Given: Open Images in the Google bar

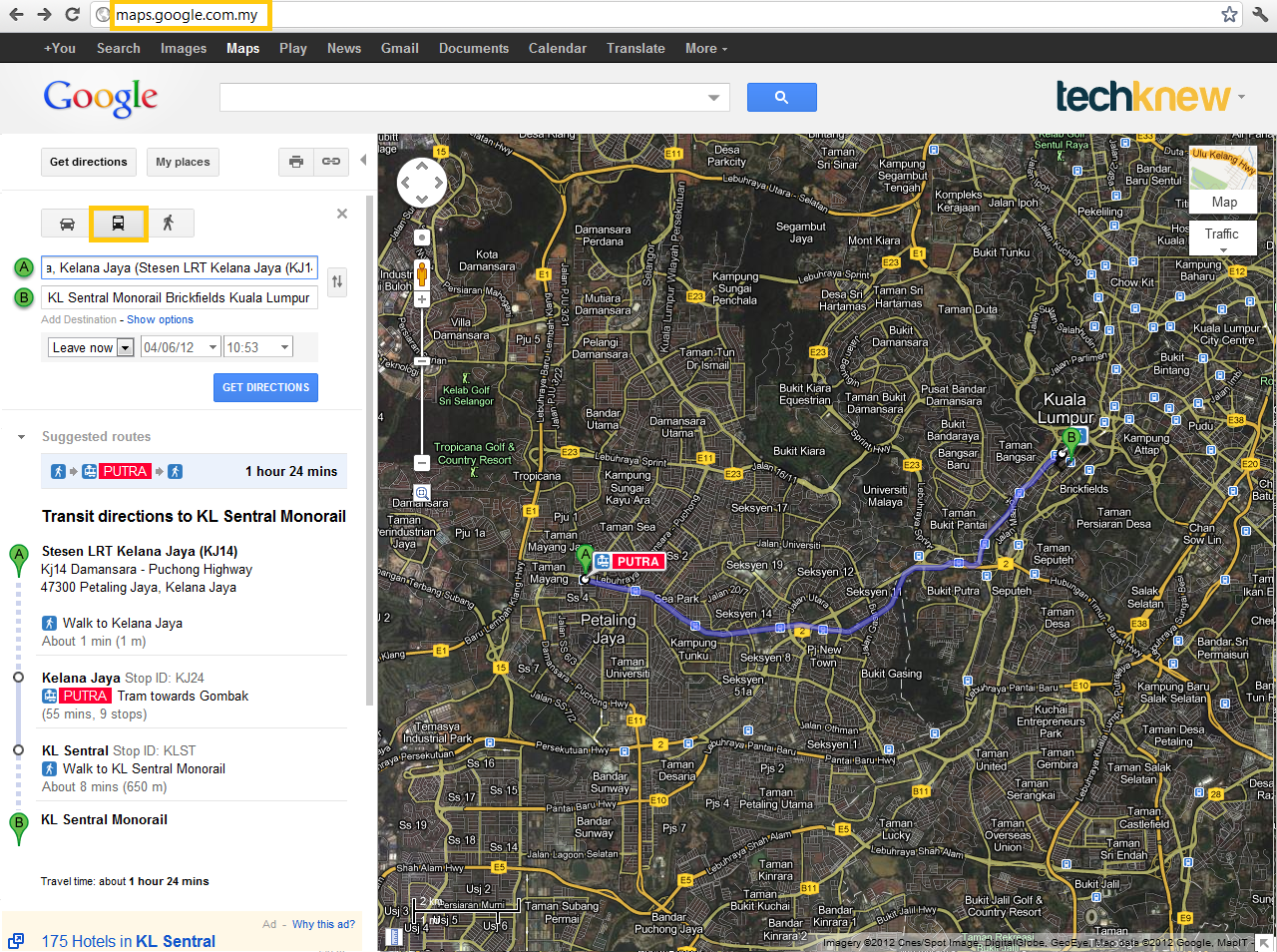Looking at the screenshot, I should point(184,48).
